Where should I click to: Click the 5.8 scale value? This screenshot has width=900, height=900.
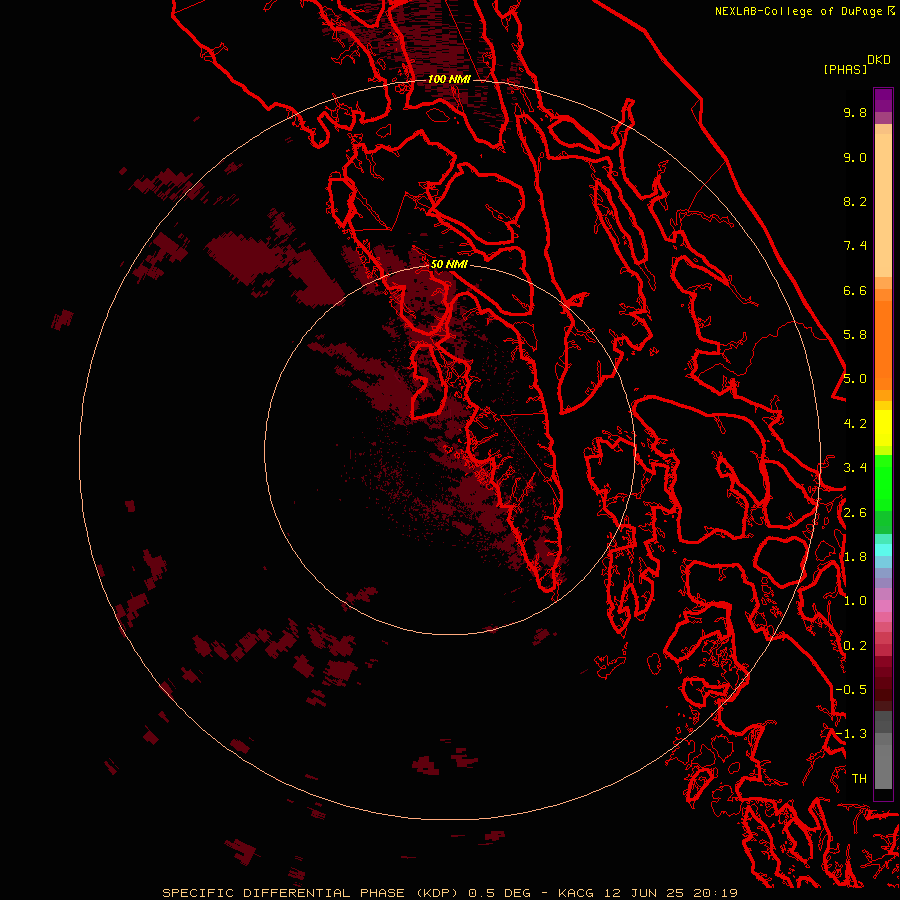(855, 335)
